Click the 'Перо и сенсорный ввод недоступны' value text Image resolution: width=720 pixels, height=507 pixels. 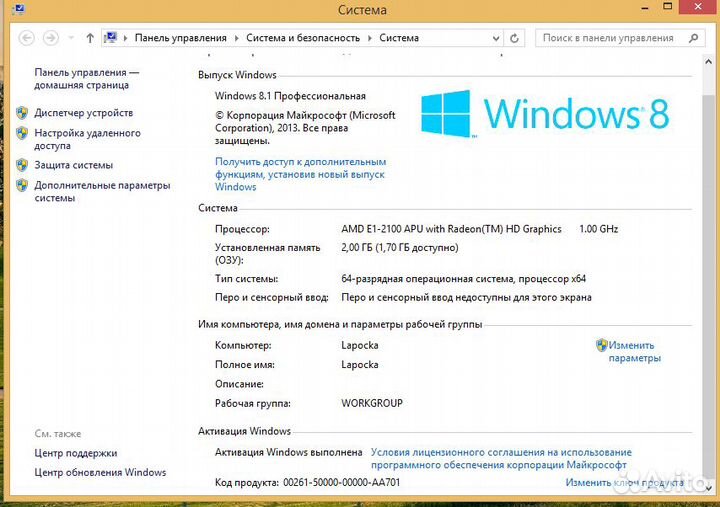[x=466, y=297]
